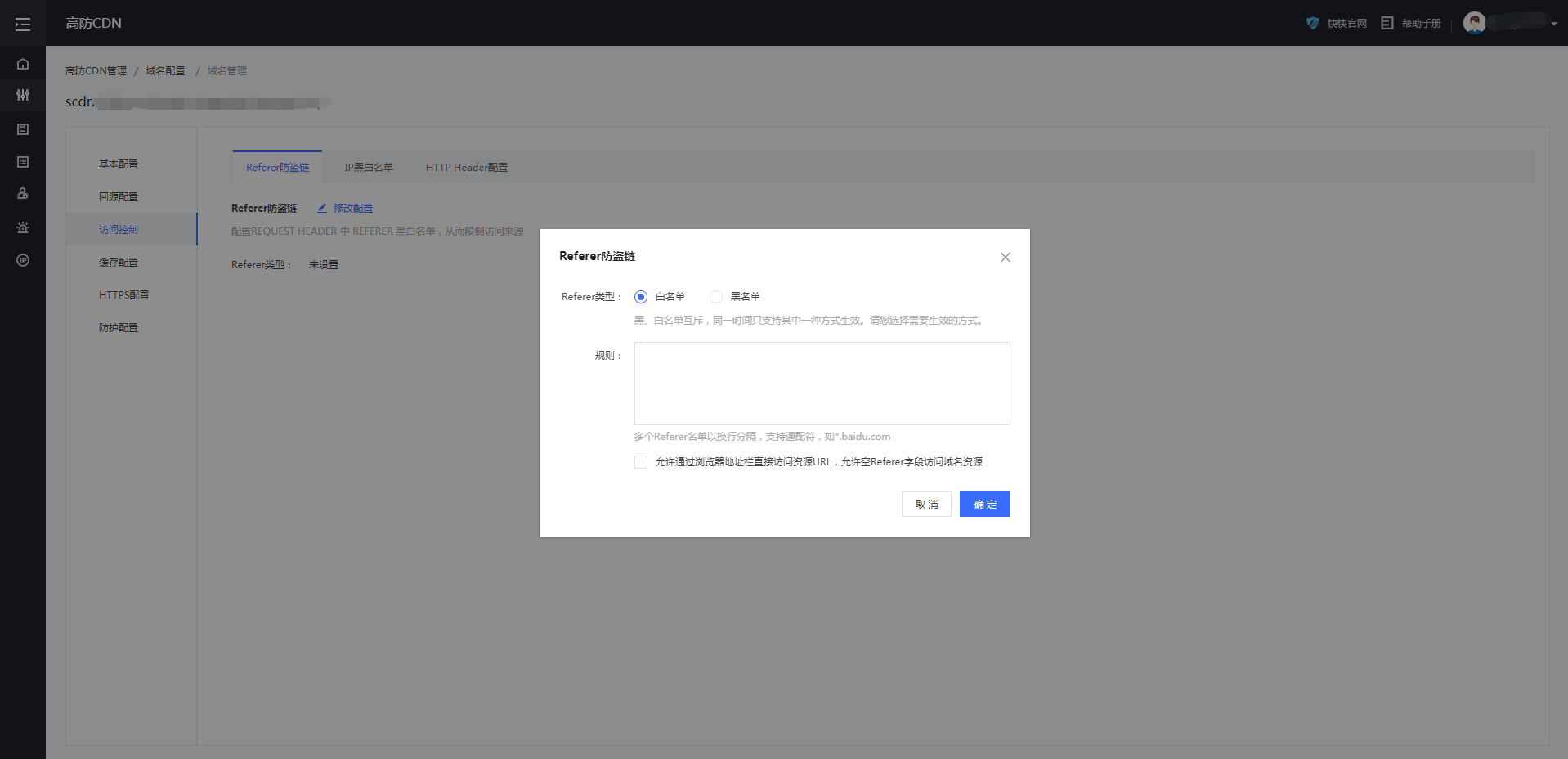Viewport: 1568px width, 759px height.
Task: Expand the user account dropdown arrow
Action: click(1553, 24)
